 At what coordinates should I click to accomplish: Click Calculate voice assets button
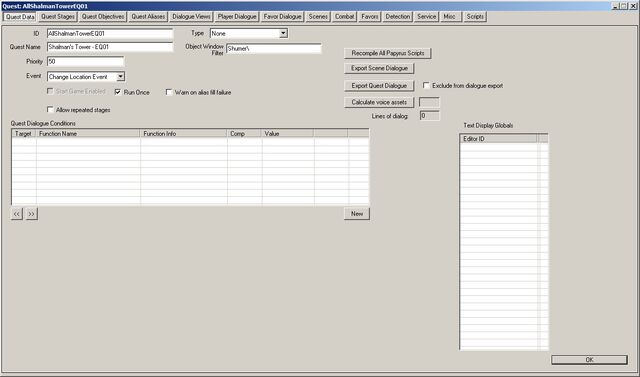pyautogui.click(x=379, y=102)
